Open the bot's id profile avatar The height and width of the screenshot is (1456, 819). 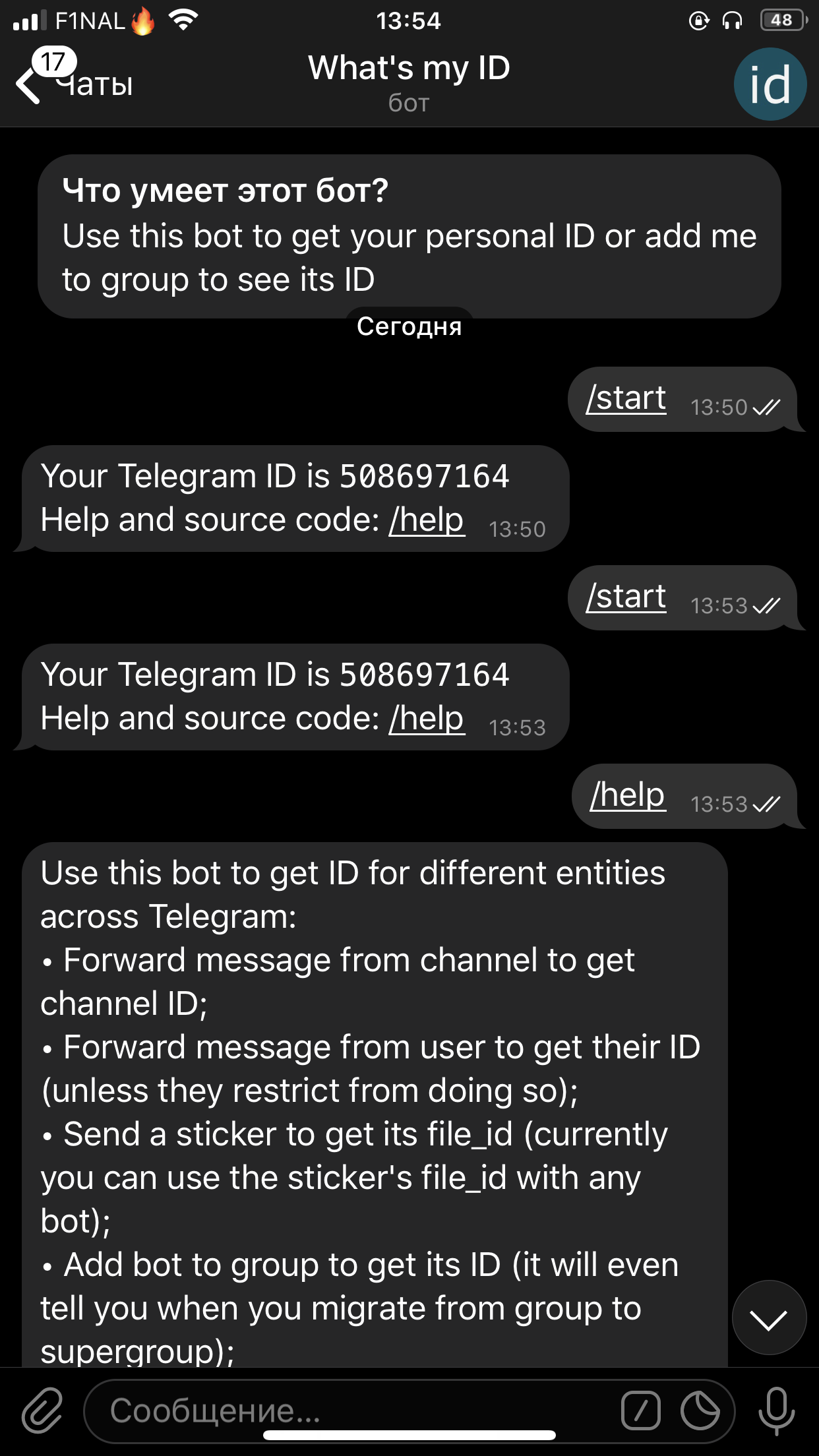[770, 84]
